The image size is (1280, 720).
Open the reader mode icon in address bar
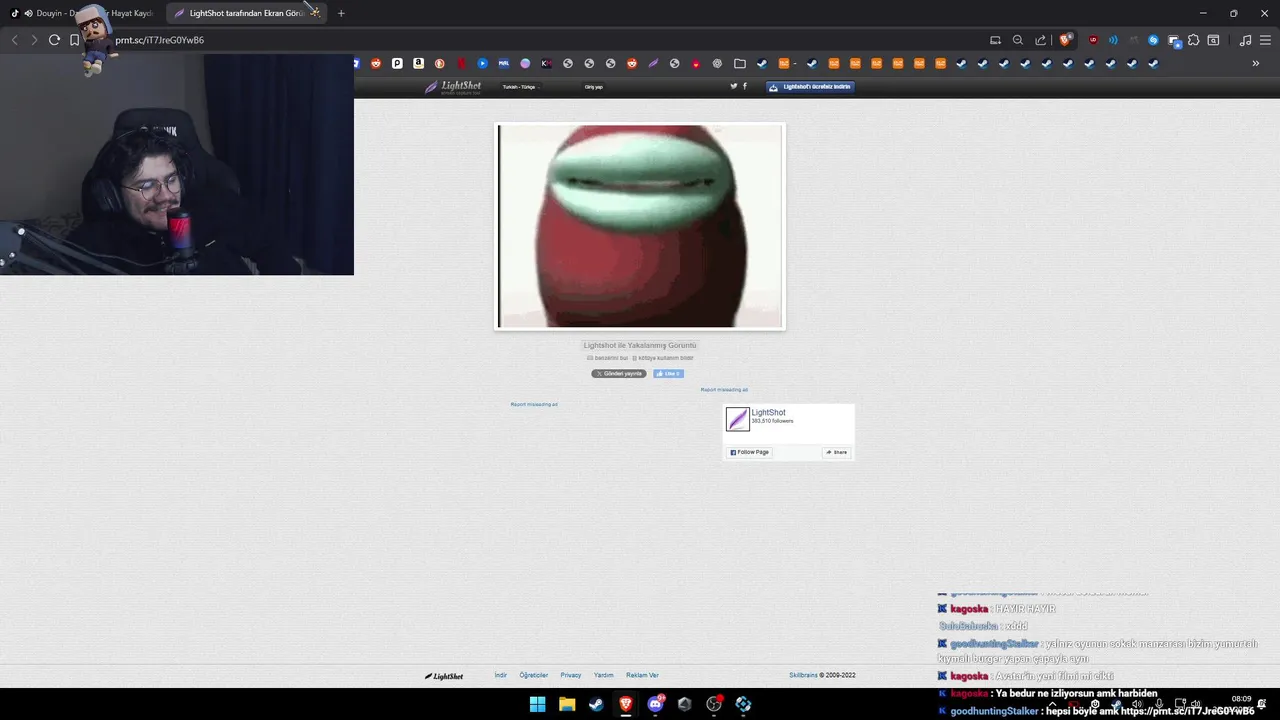pyautogui.click(x=995, y=40)
